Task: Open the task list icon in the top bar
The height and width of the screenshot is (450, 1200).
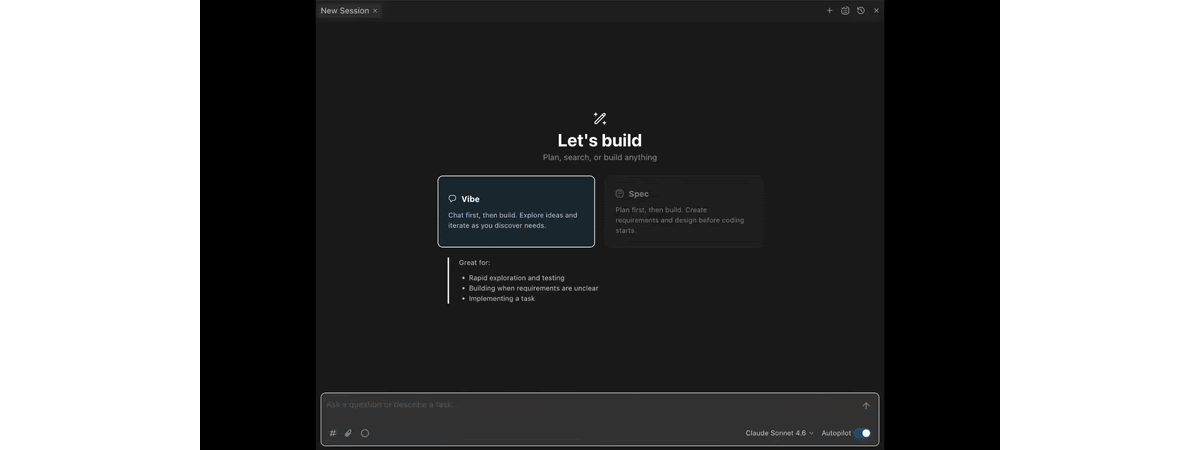Action: [845, 11]
